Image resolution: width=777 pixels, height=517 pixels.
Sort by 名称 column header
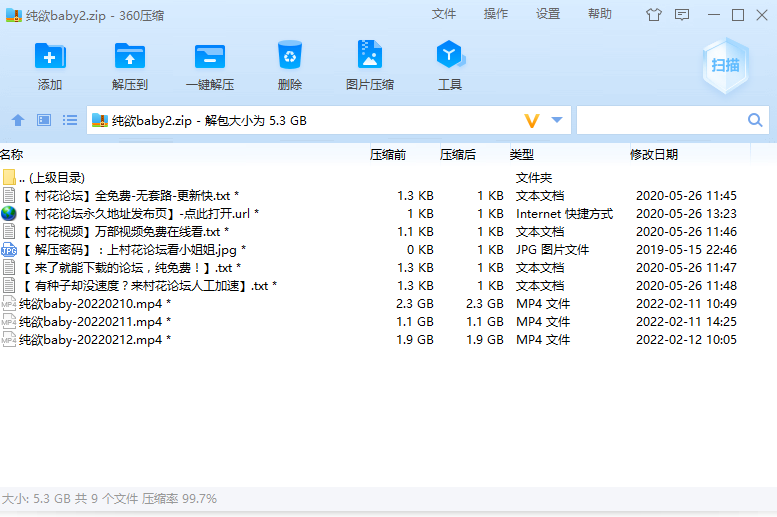tap(12, 154)
